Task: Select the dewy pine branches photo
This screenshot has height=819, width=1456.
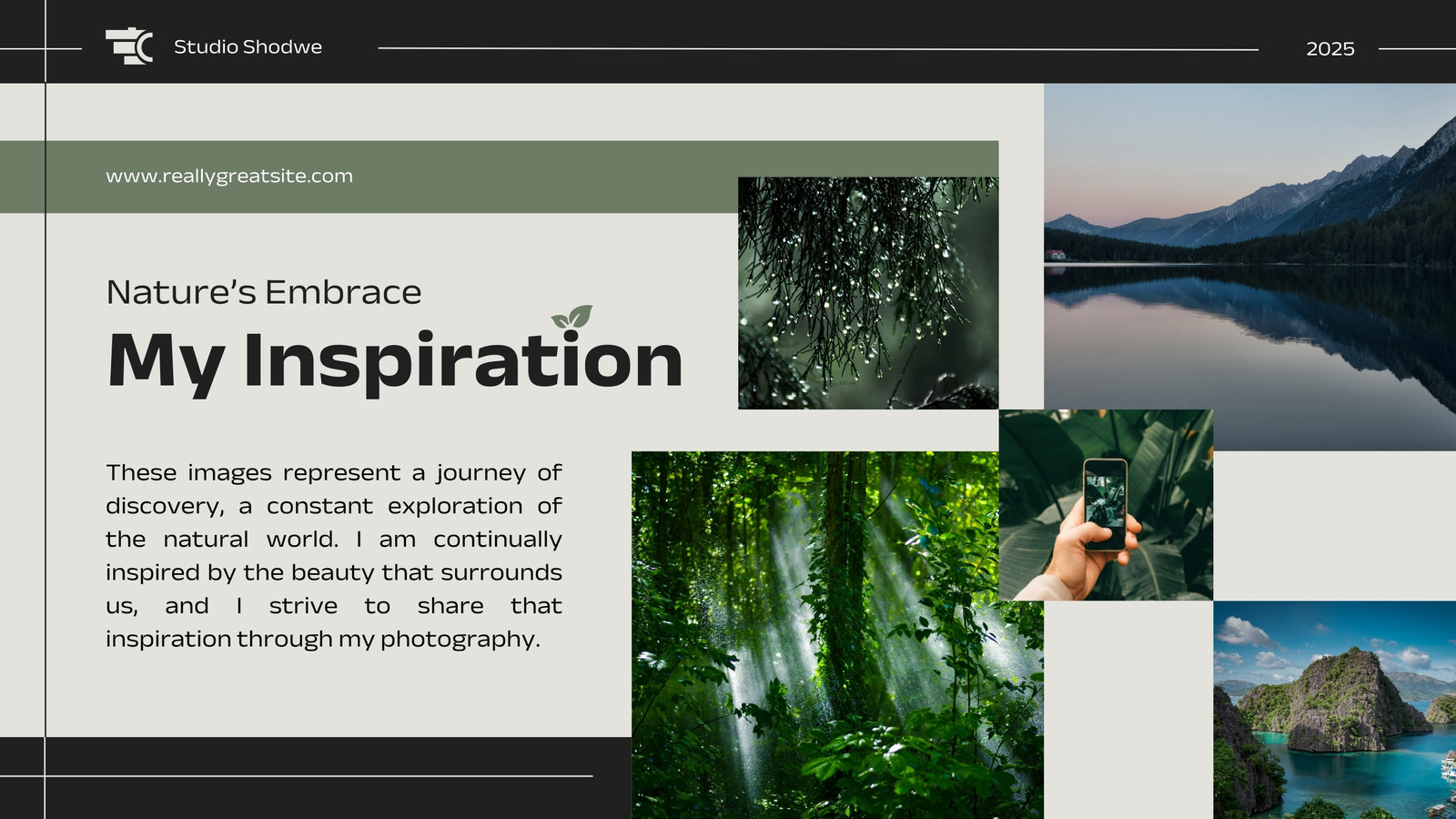Action: tap(868, 293)
